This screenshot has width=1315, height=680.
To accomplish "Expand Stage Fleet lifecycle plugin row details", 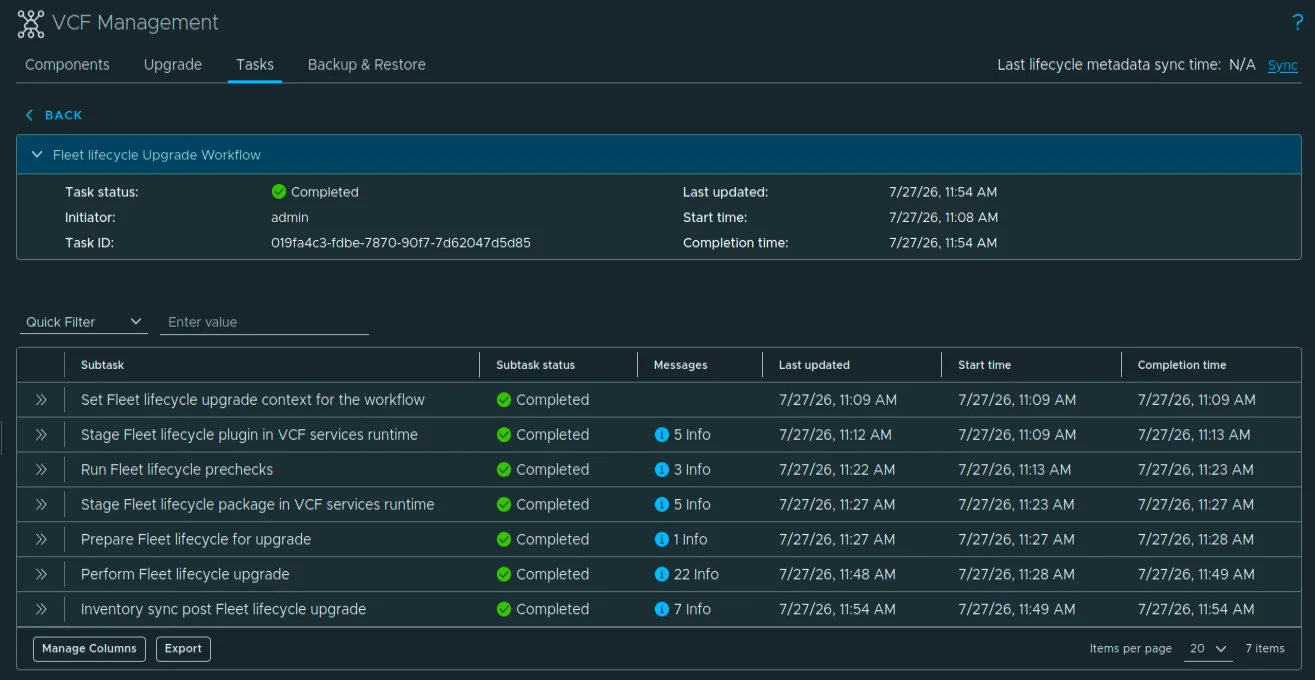I will click(41, 435).
